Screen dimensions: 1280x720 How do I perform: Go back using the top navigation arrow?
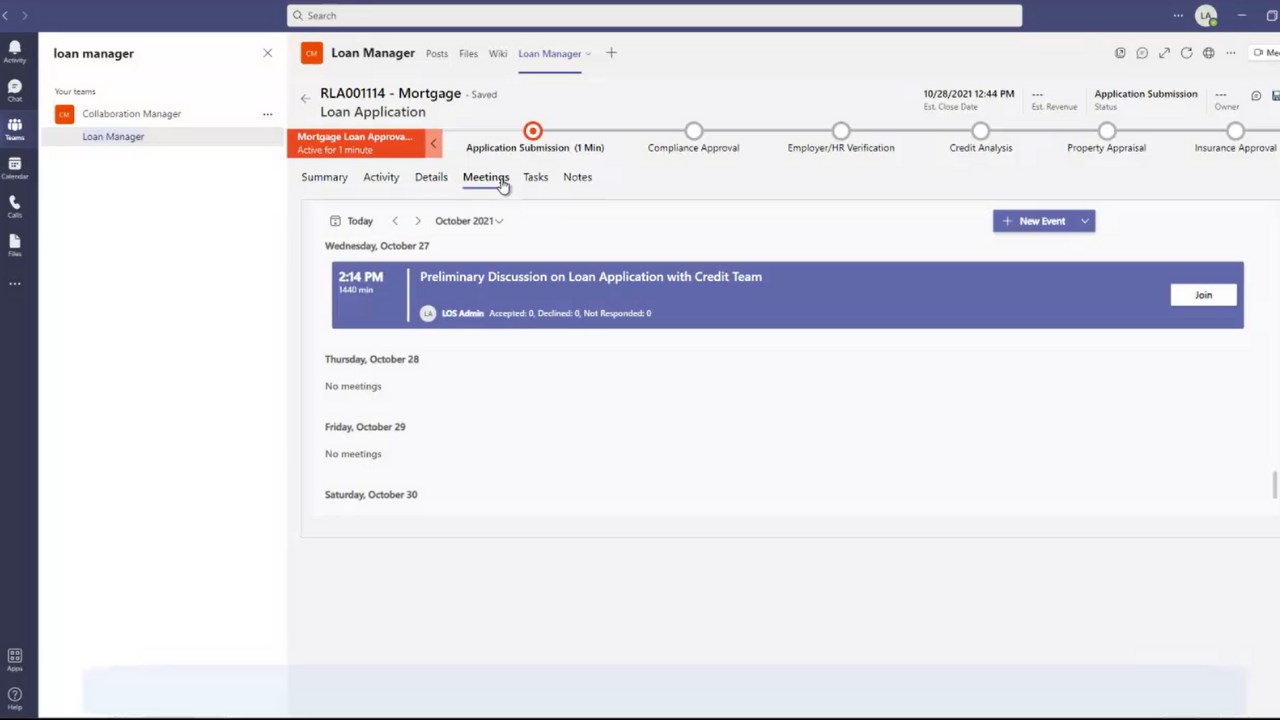coord(5,15)
